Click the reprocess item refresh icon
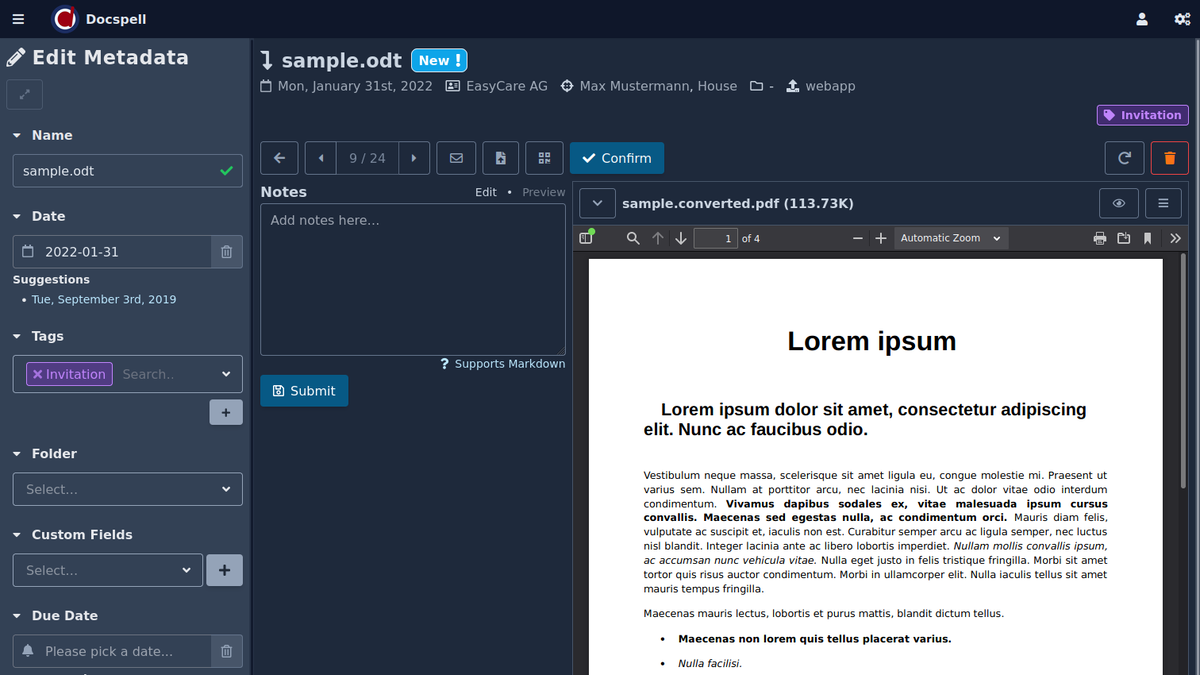Viewport: 1200px width, 675px height. [1124, 158]
